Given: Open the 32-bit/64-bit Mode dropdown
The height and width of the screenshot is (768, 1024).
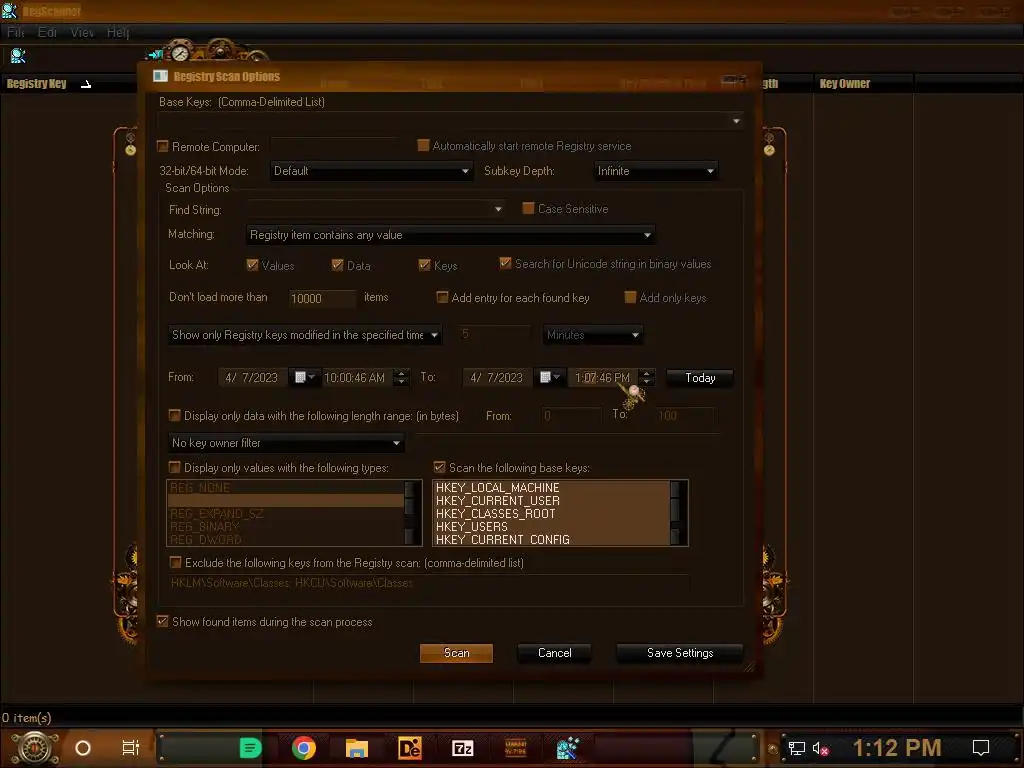Looking at the screenshot, I should click(371, 171).
